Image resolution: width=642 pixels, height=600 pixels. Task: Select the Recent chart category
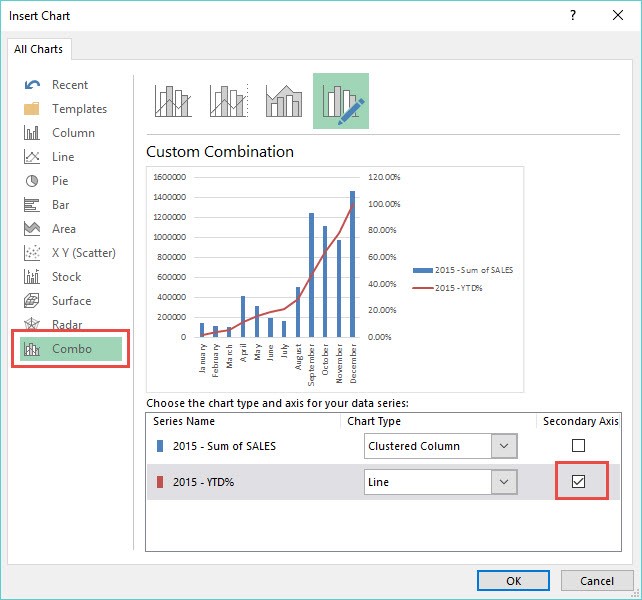click(x=70, y=85)
